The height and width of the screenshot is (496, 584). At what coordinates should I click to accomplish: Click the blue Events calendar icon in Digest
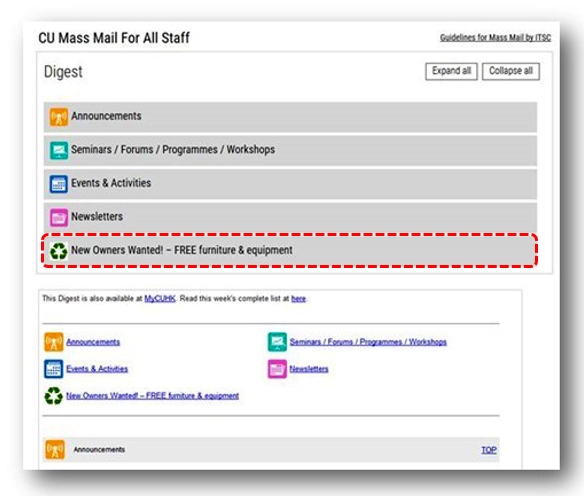pos(59,184)
